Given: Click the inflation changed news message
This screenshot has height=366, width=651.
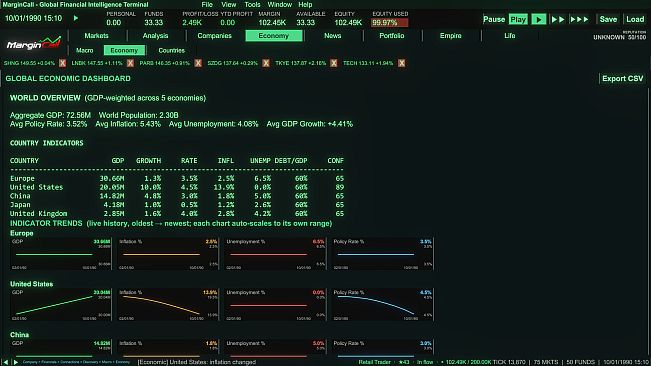Looking at the screenshot, I should point(197,362).
